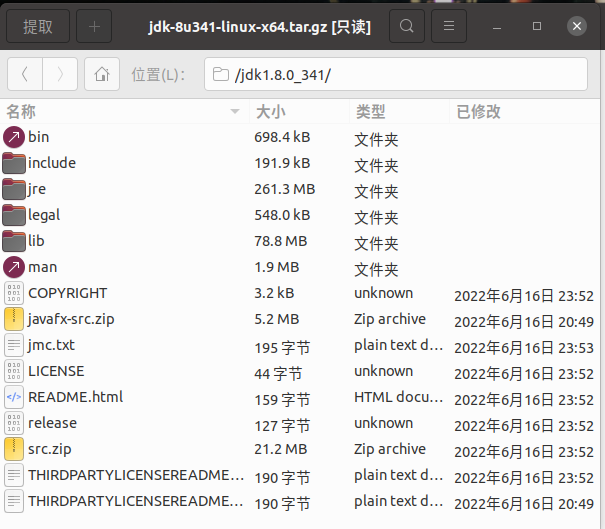Close the archive manager window

tap(577, 26)
